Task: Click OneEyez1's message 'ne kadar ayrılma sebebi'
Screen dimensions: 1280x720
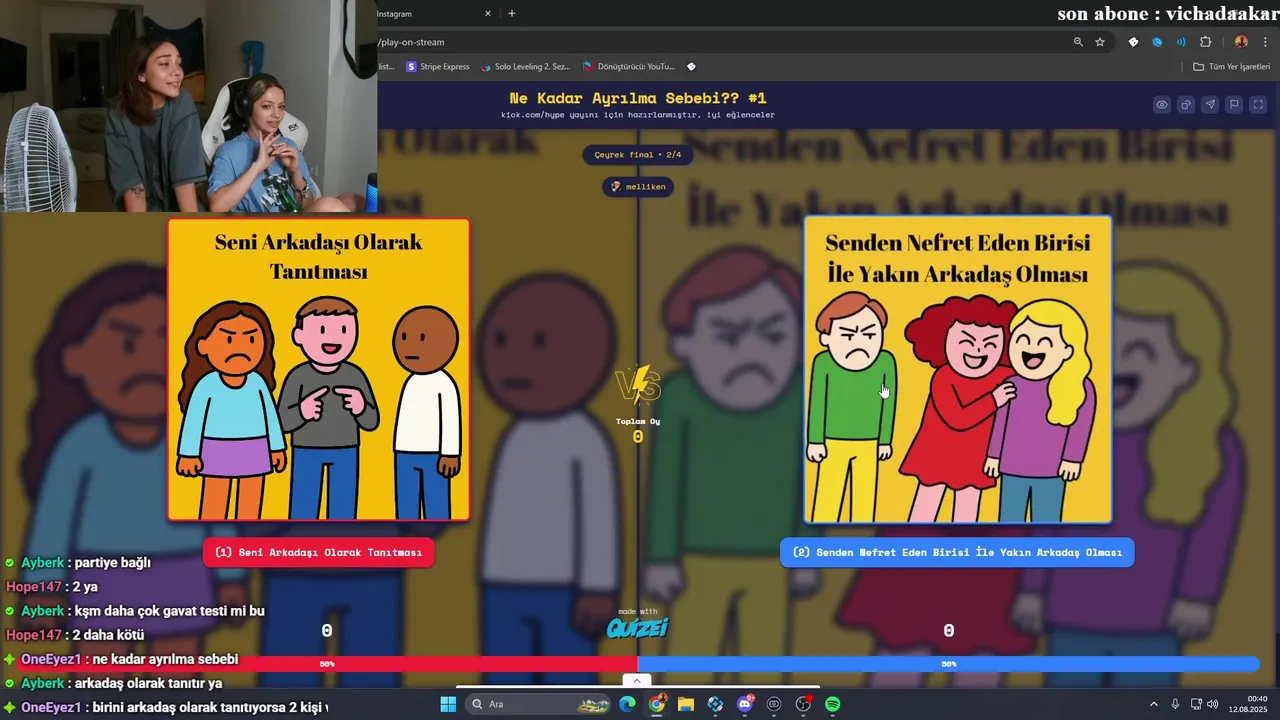Action: click(x=165, y=659)
